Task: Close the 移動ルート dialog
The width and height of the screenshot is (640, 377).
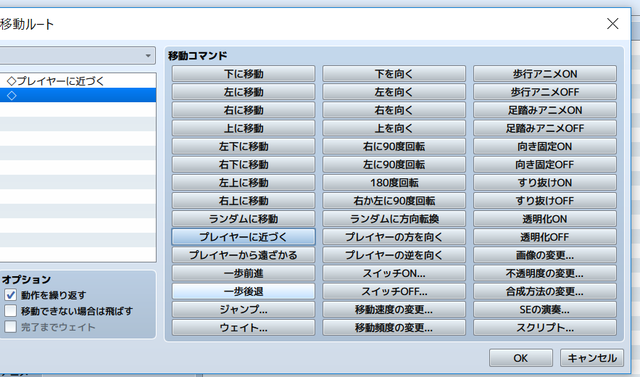Action: [612, 24]
